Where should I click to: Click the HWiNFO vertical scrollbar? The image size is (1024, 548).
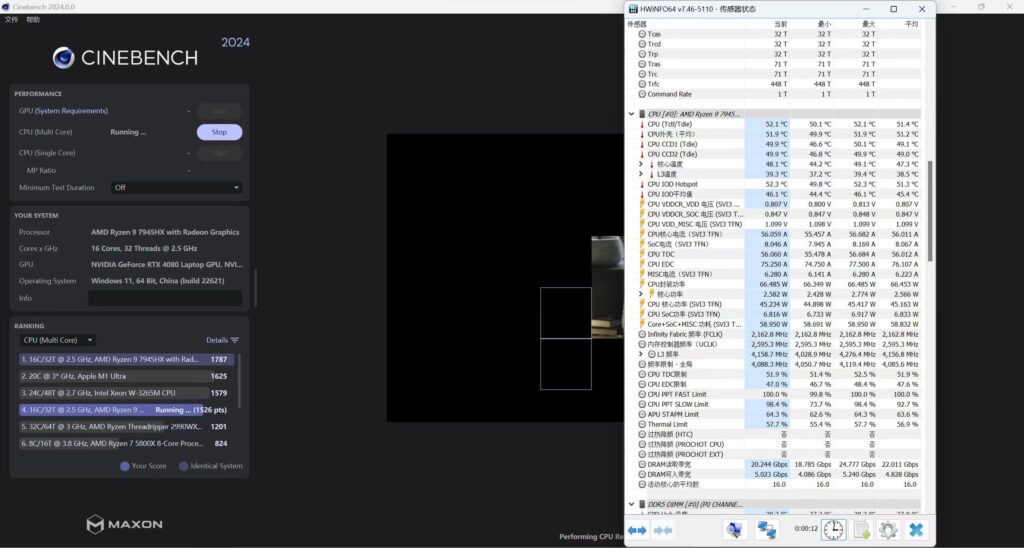[x=931, y=209]
